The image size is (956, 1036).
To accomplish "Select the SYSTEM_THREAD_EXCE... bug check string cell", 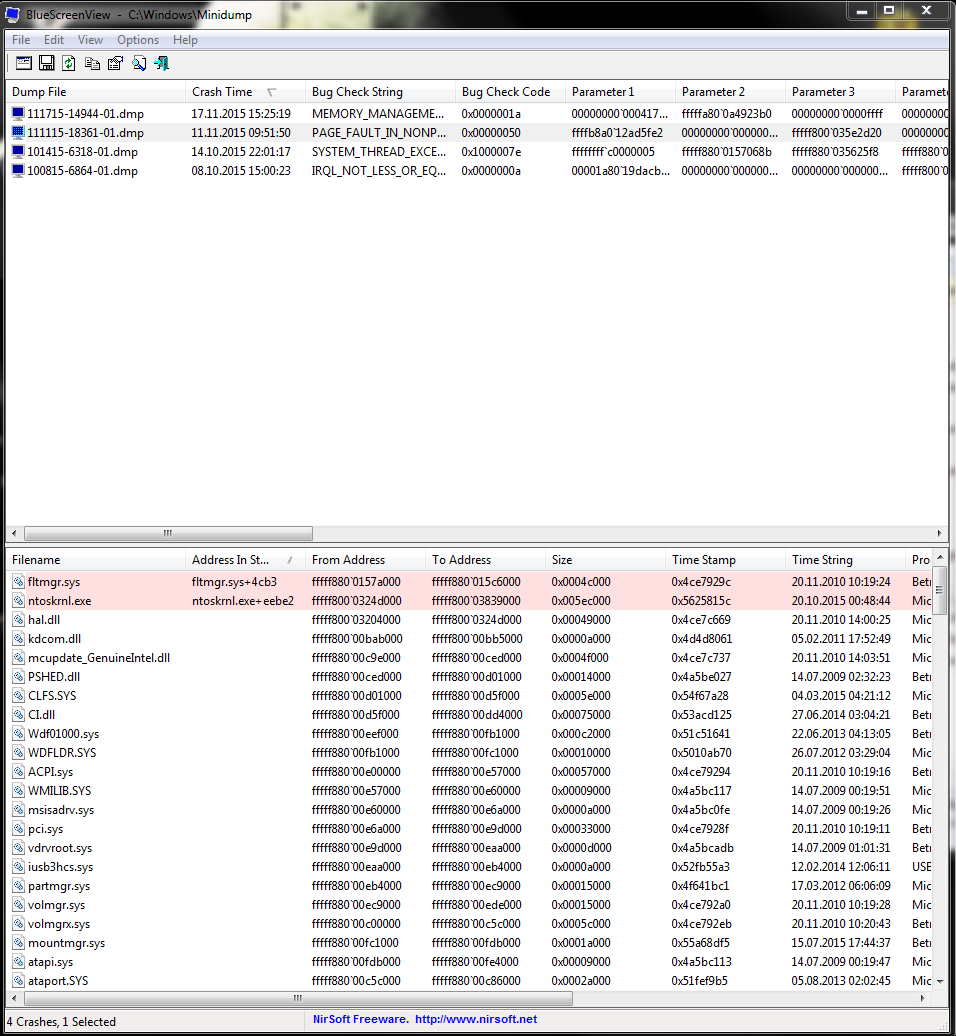I will [379, 152].
